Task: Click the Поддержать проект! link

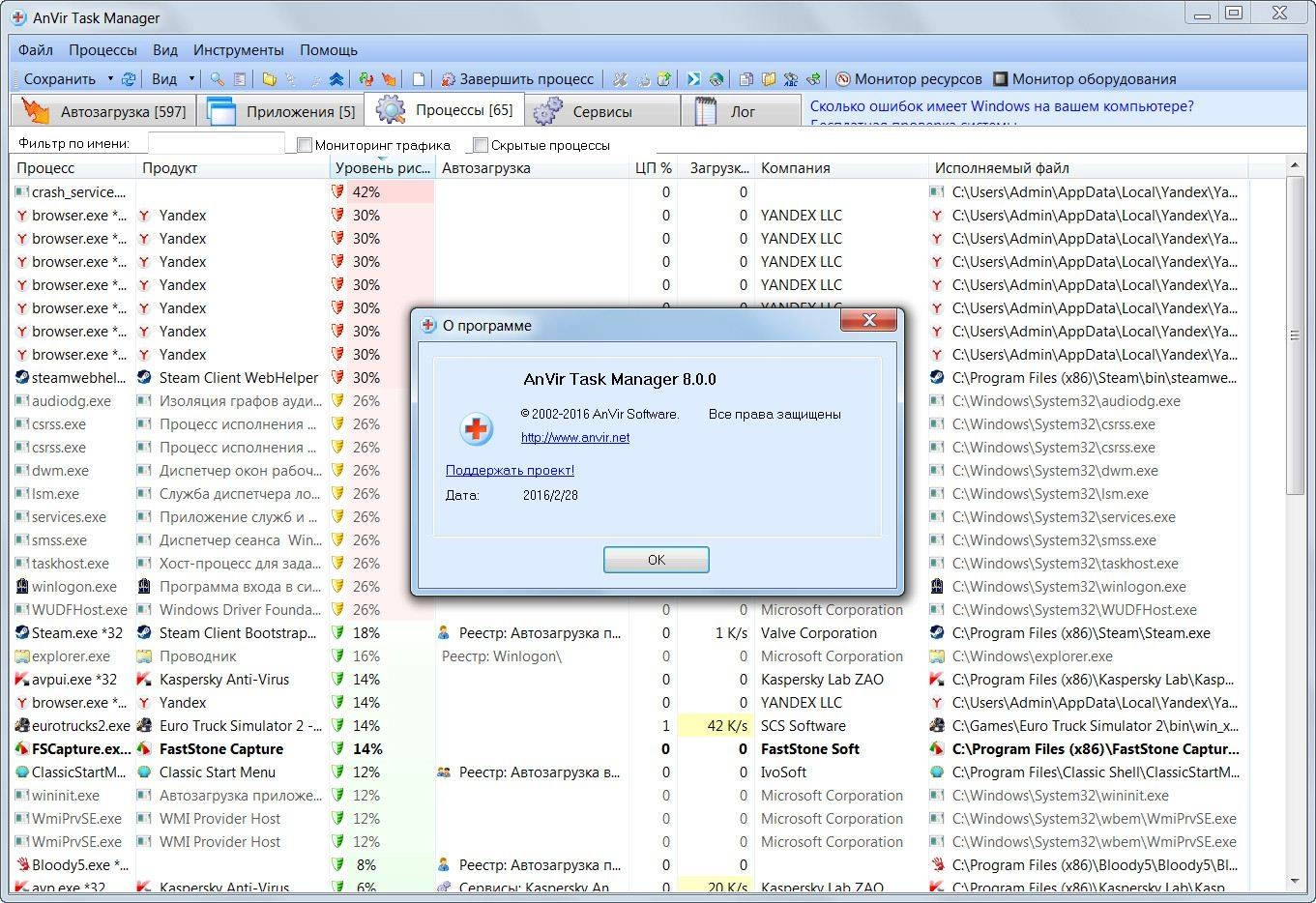Action: point(510,470)
